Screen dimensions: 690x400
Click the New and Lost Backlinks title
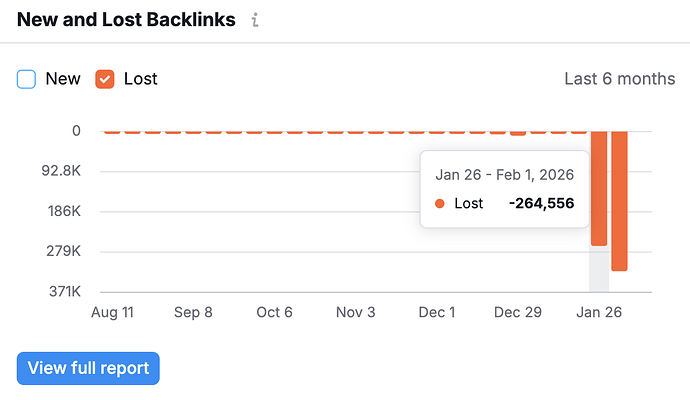[x=126, y=20]
